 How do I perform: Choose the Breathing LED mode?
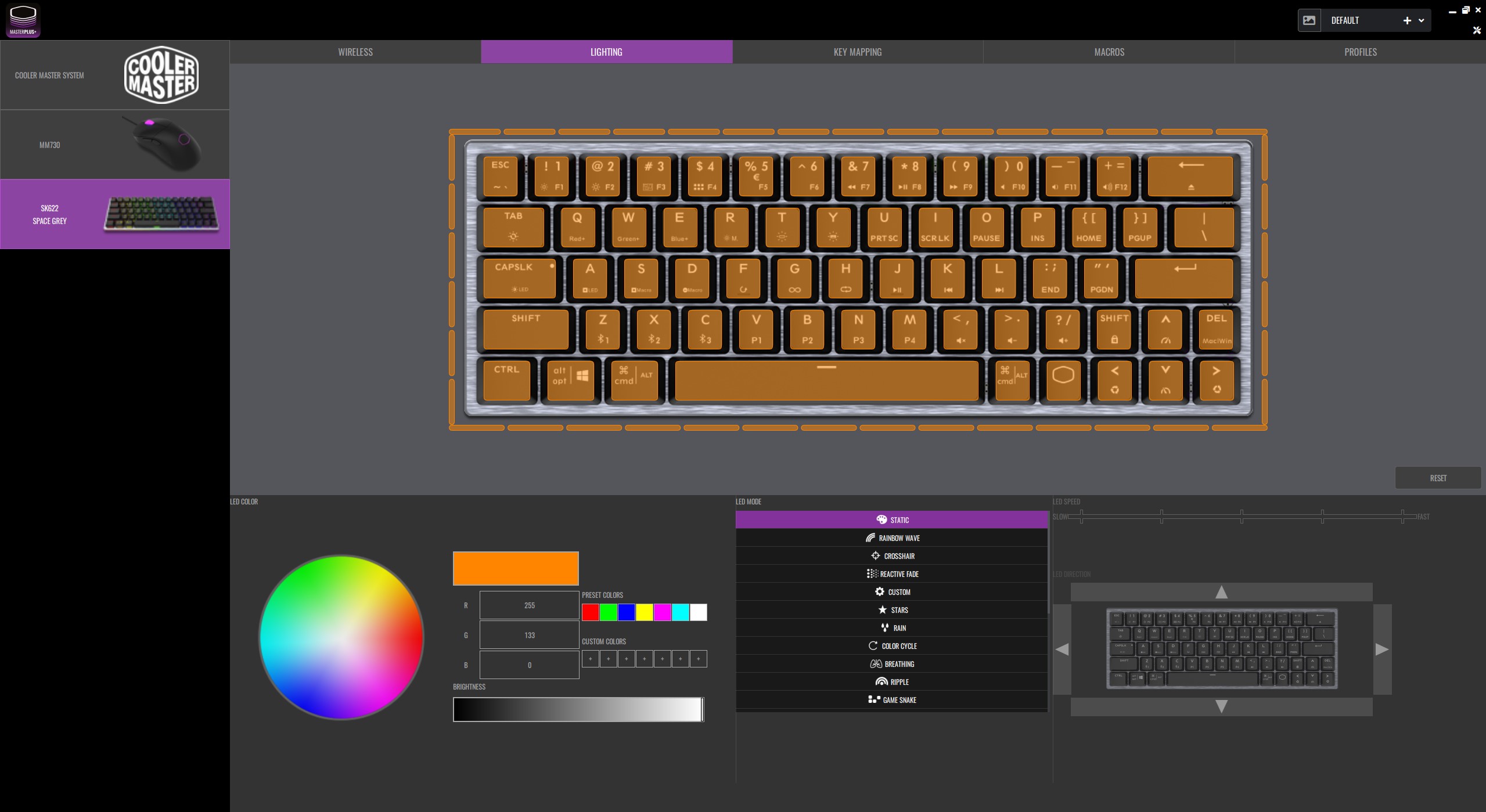point(891,664)
